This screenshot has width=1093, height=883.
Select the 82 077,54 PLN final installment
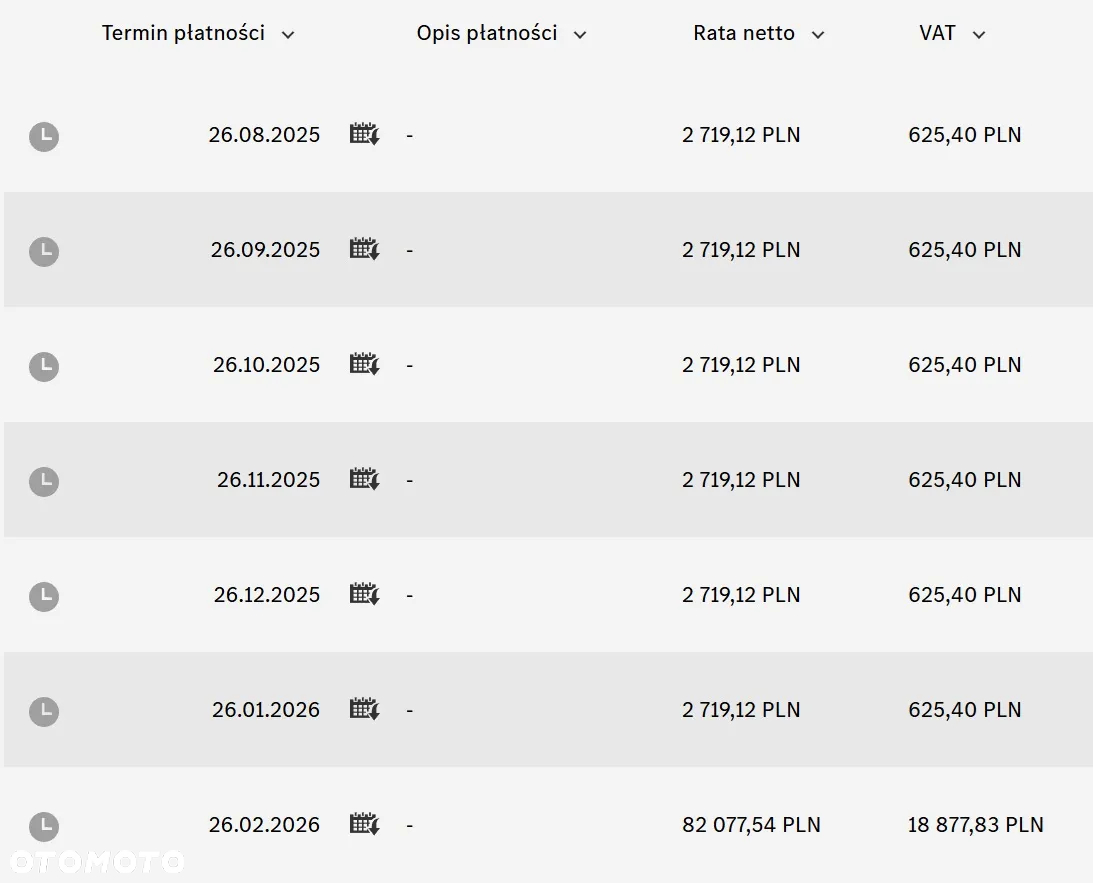tap(751, 824)
